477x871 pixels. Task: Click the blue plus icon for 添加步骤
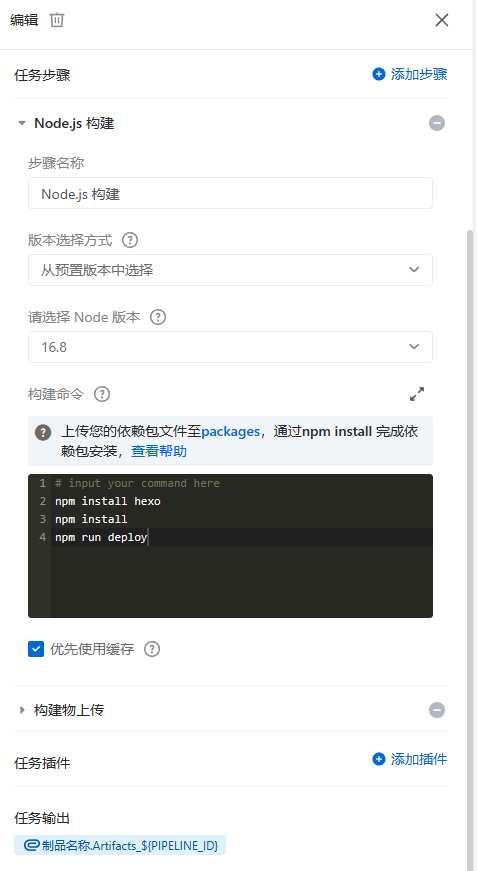click(x=379, y=74)
